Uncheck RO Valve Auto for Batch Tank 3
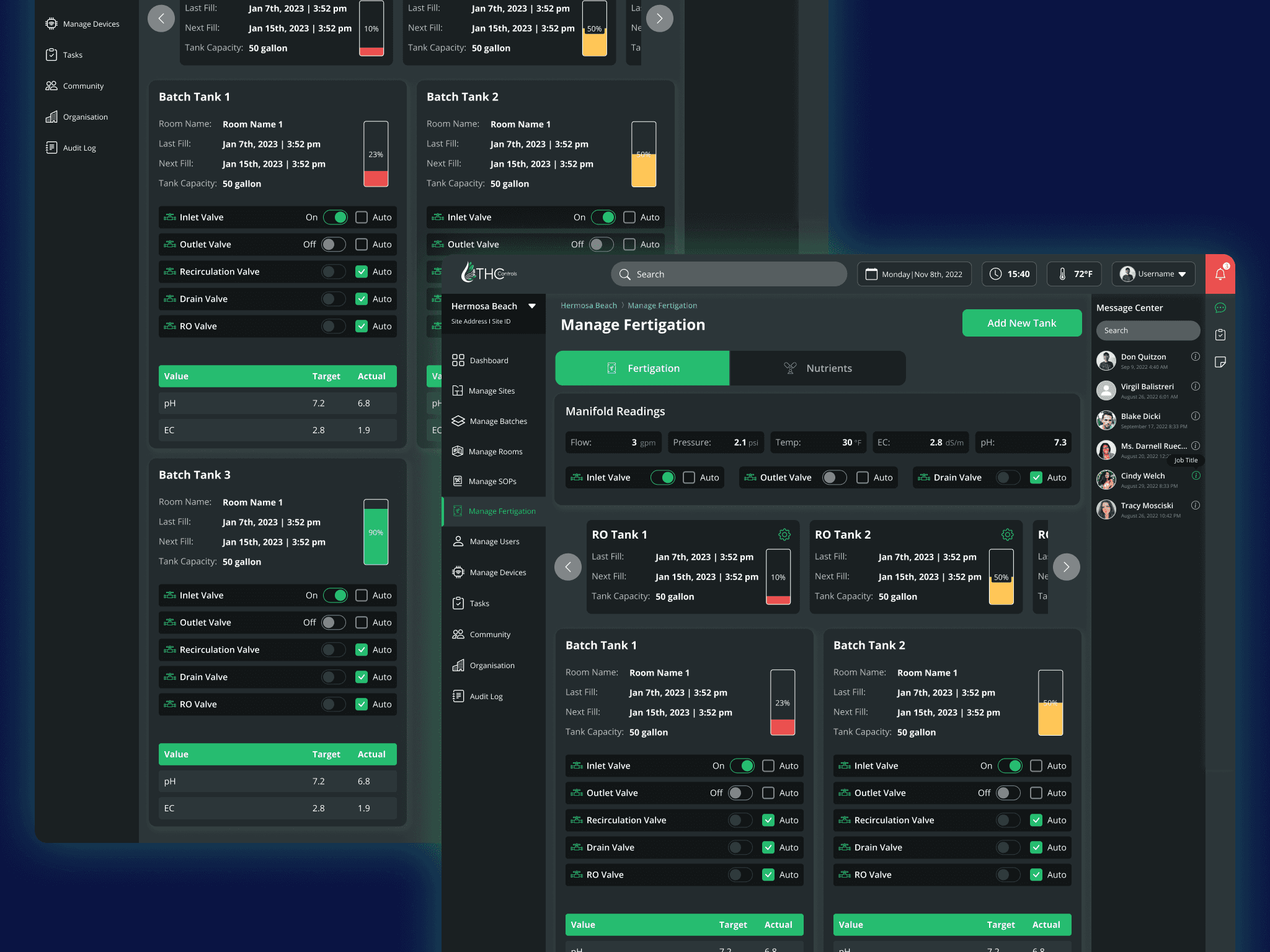1270x952 pixels. click(x=362, y=704)
